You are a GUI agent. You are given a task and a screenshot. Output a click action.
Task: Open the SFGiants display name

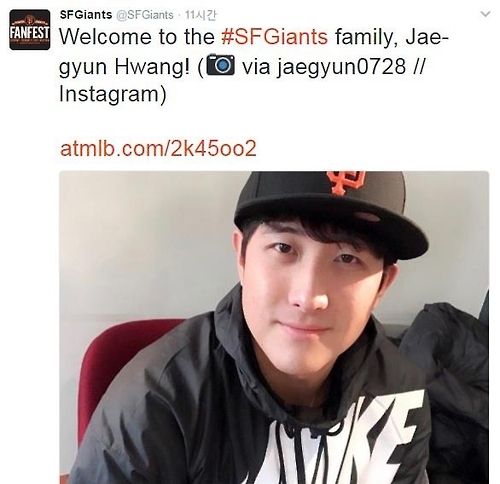[86, 15]
